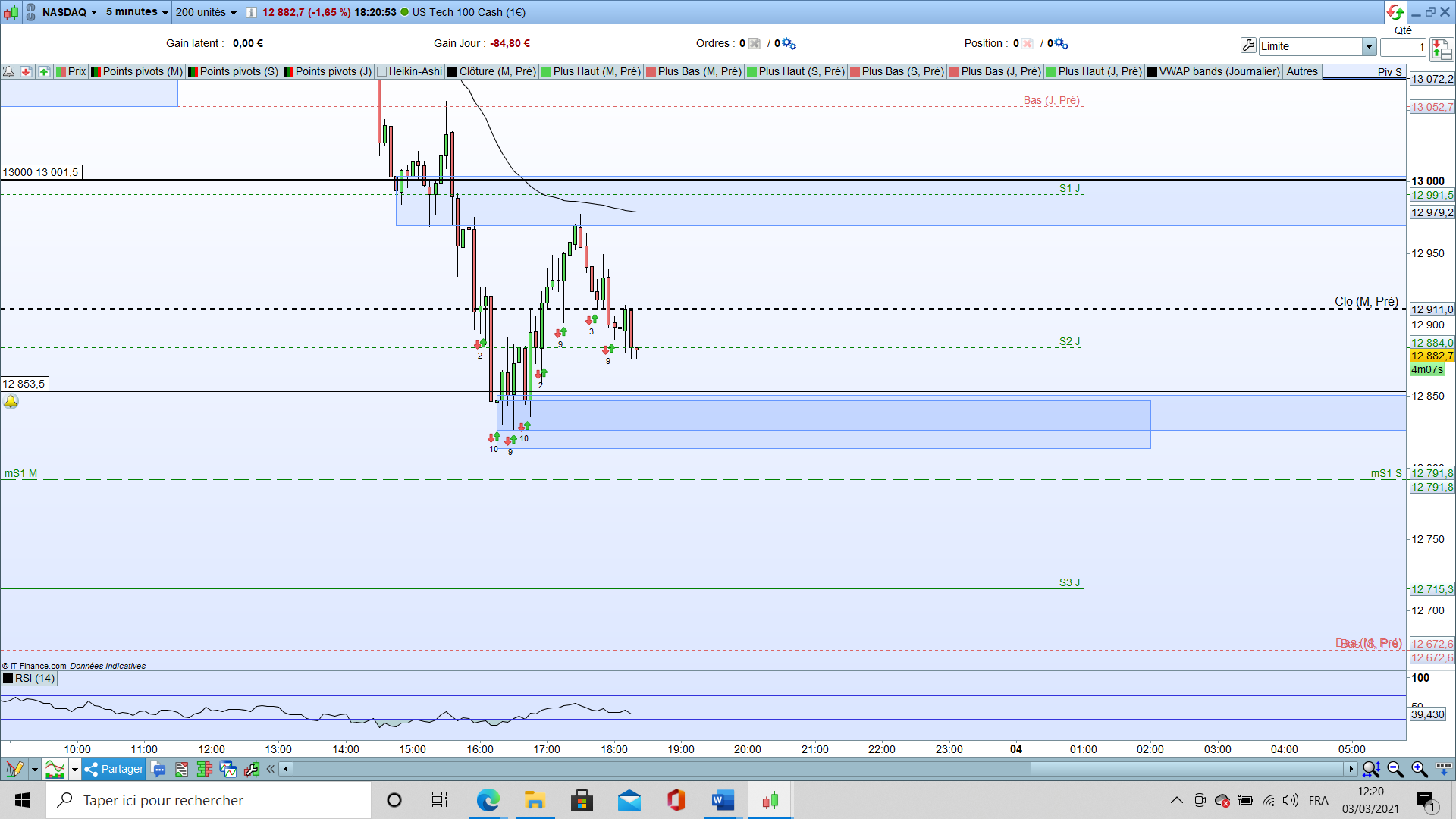Toggle the Points pivots (M) indicator
1456x819 pixels.
pos(137,71)
